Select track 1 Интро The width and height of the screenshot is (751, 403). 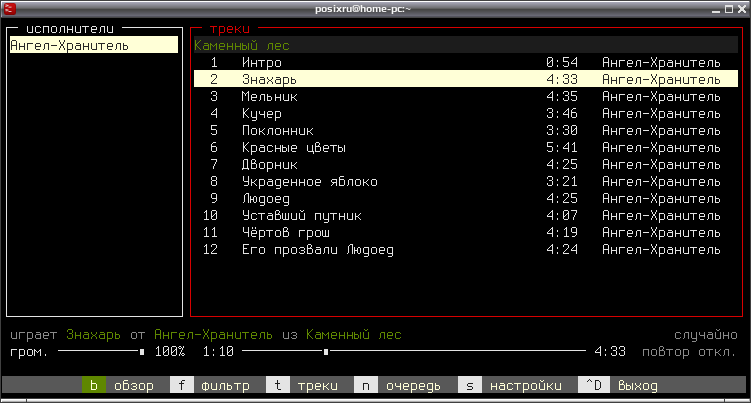pyautogui.click(x=466, y=62)
